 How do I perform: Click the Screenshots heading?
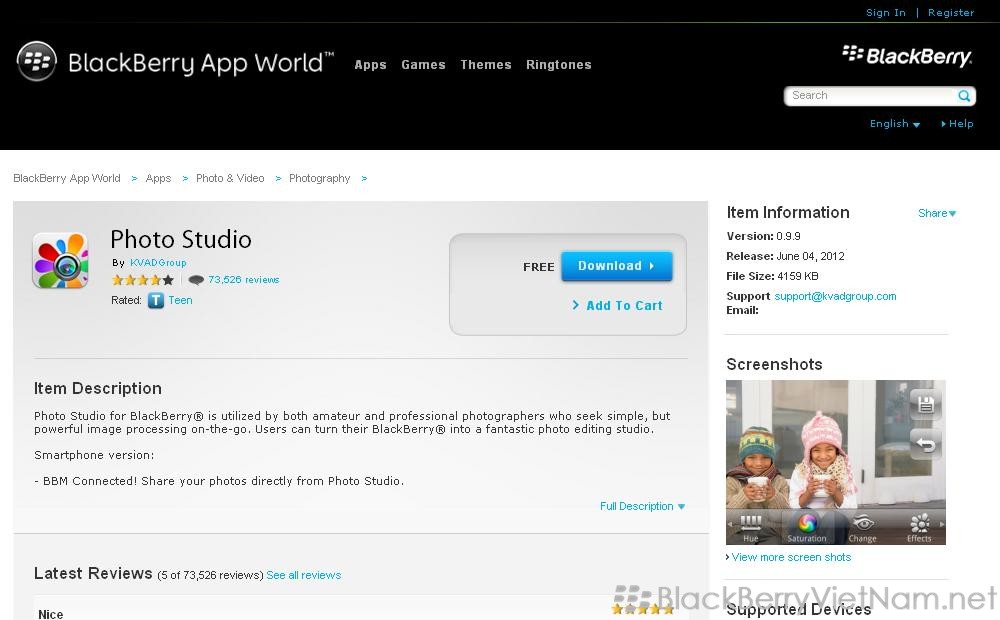click(774, 364)
